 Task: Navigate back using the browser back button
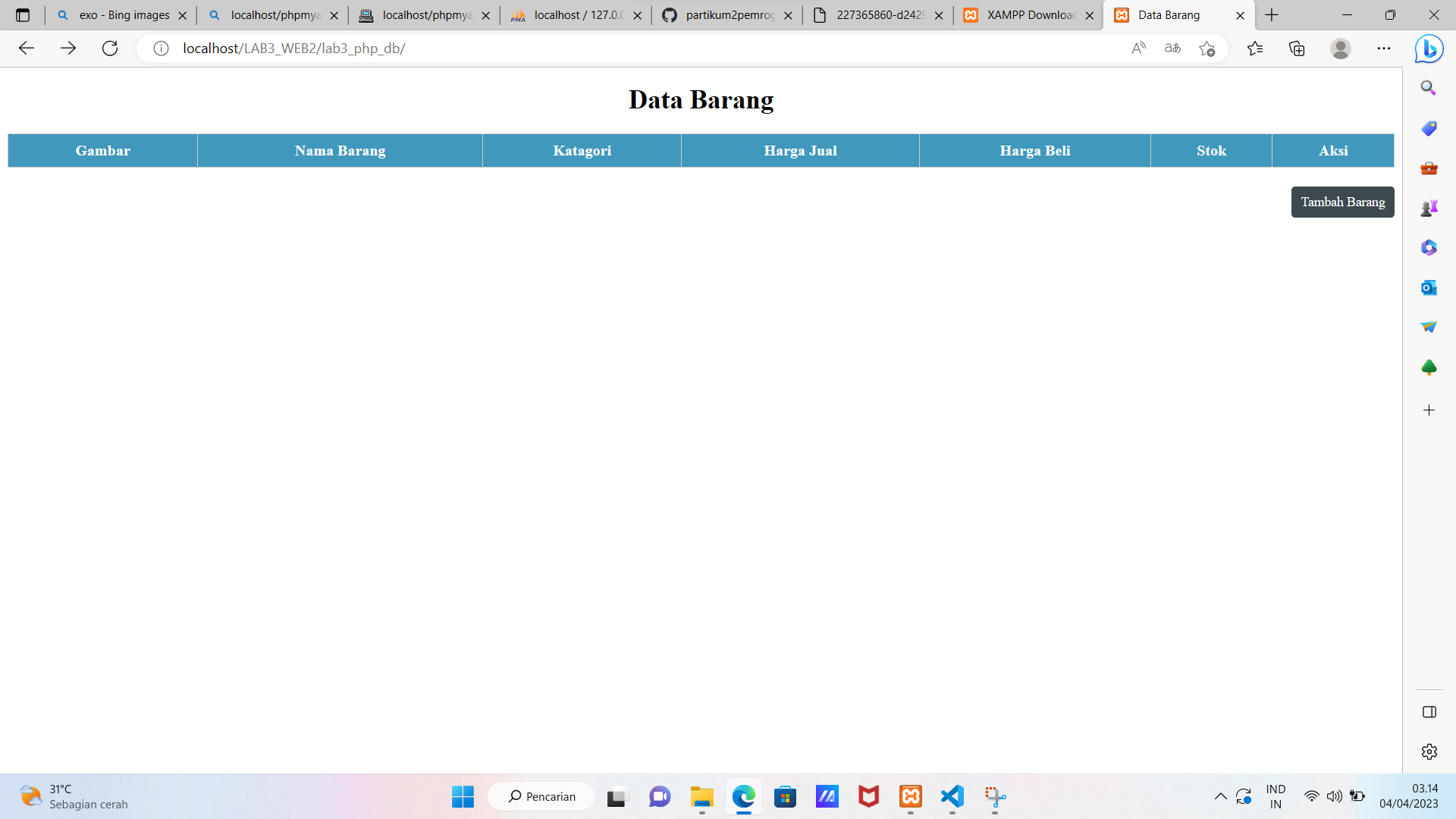27,48
